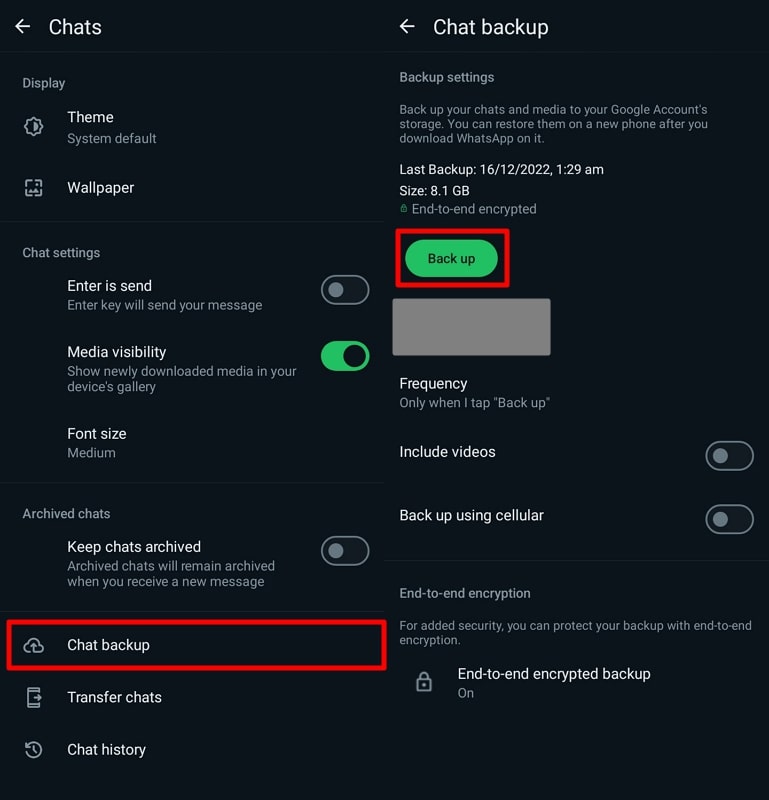
Task: Select the Wallpaper icon
Action: point(33,187)
